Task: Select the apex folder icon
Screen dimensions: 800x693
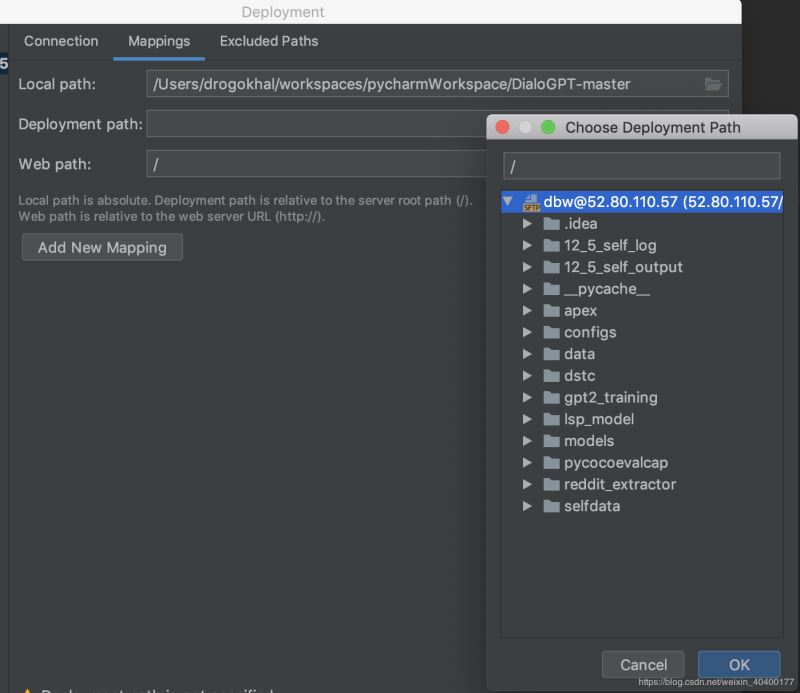Action: [x=552, y=310]
